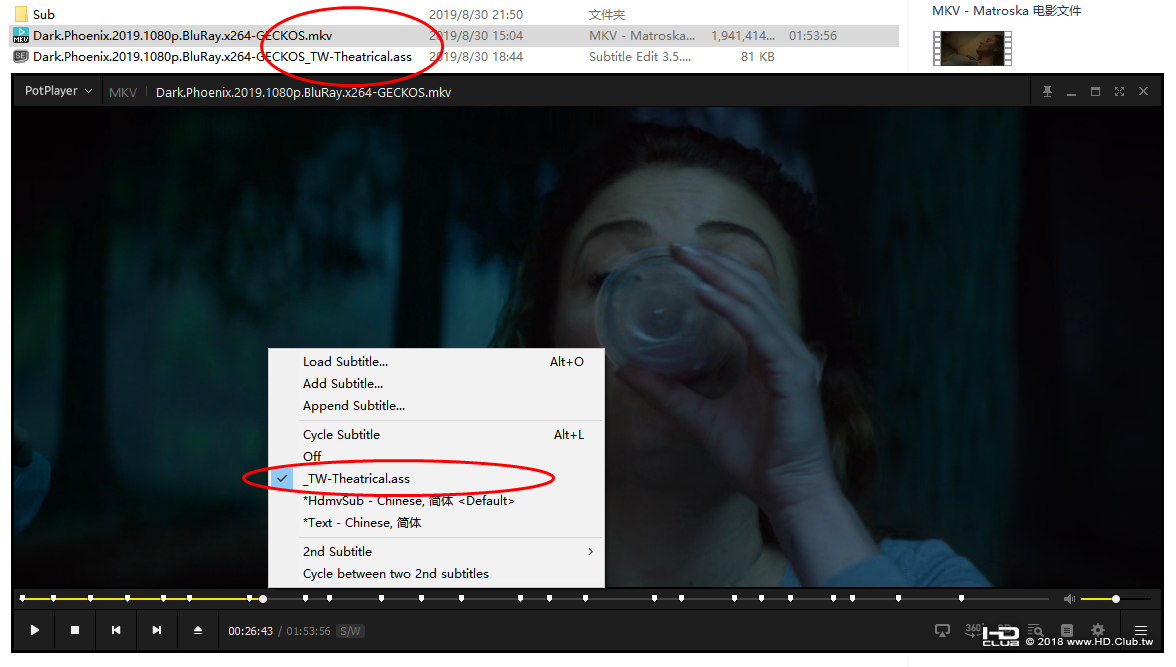
Task: Choose Append Subtitle... menu entry
Action: [436, 406]
